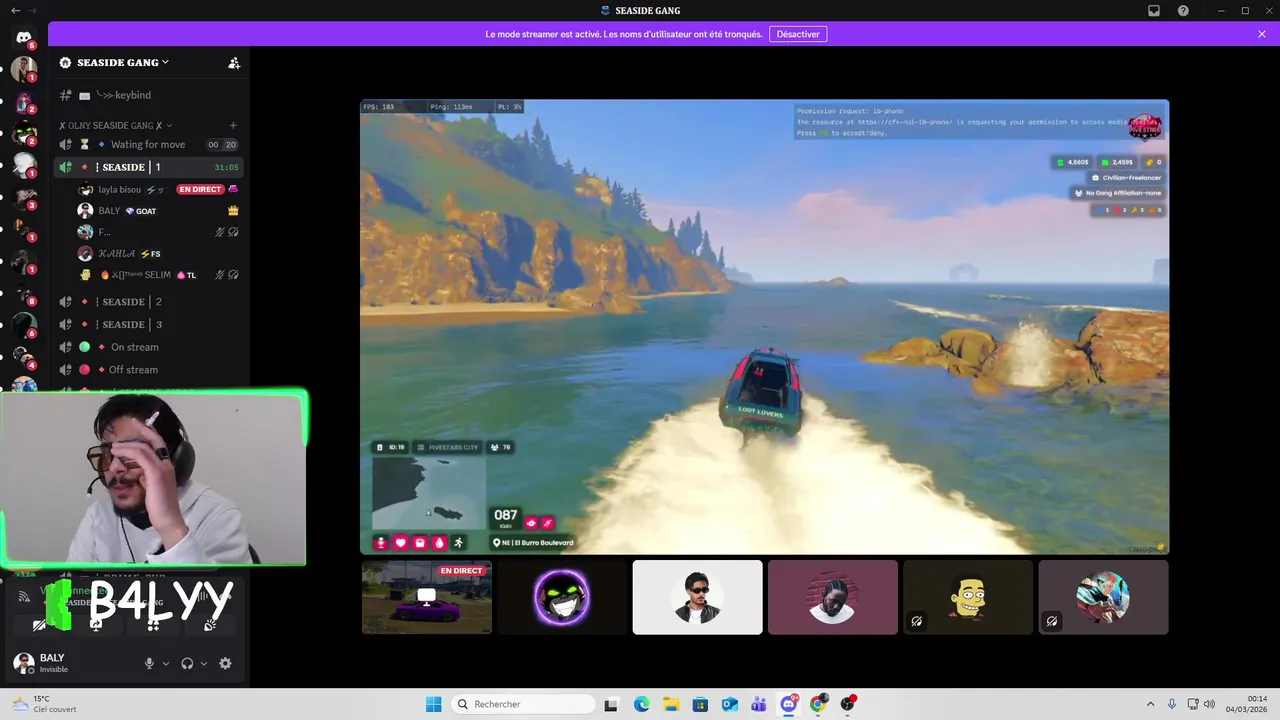Click user BALY in voice channel list
The width and height of the screenshot is (1280, 720).
(x=159, y=211)
